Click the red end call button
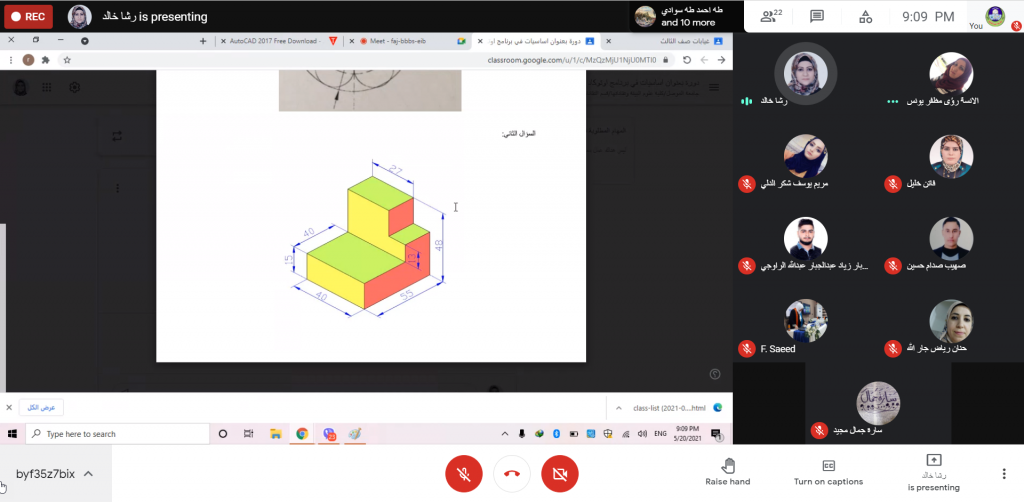The width and height of the screenshot is (1024, 502). (x=512, y=473)
